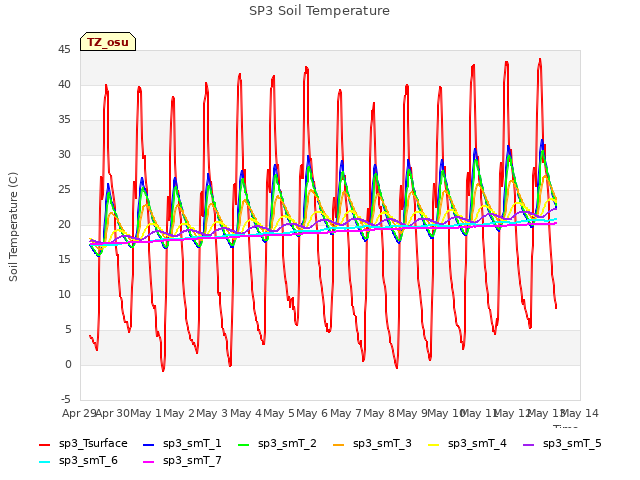
Task: Click the sp3_smT_6 legend label
Action: (x=88, y=460)
